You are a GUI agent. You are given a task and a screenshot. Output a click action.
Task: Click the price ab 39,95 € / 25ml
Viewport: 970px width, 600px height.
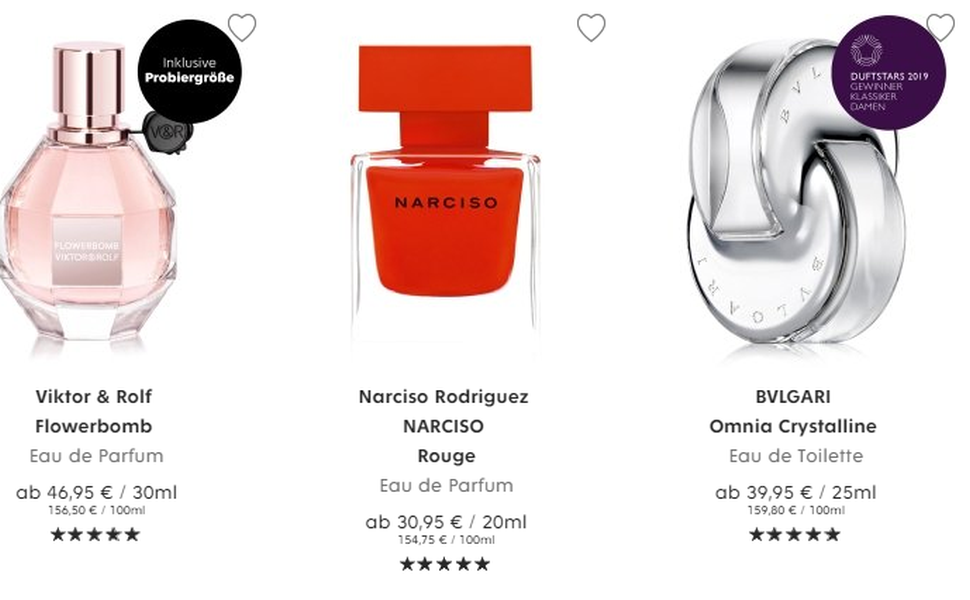tap(796, 492)
